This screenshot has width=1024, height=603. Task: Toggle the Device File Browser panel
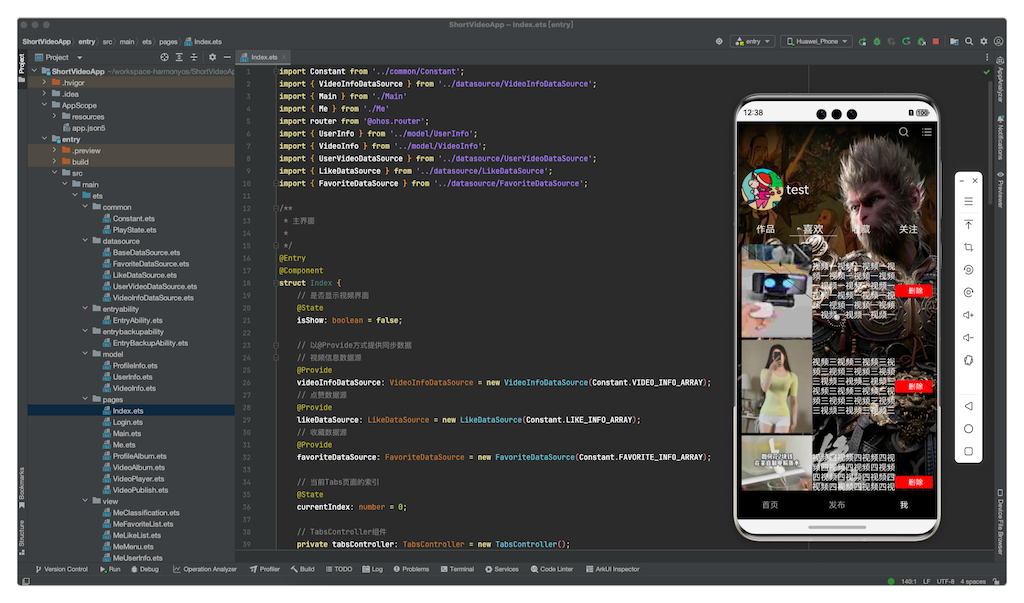pyautogui.click(x=1000, y=522)
